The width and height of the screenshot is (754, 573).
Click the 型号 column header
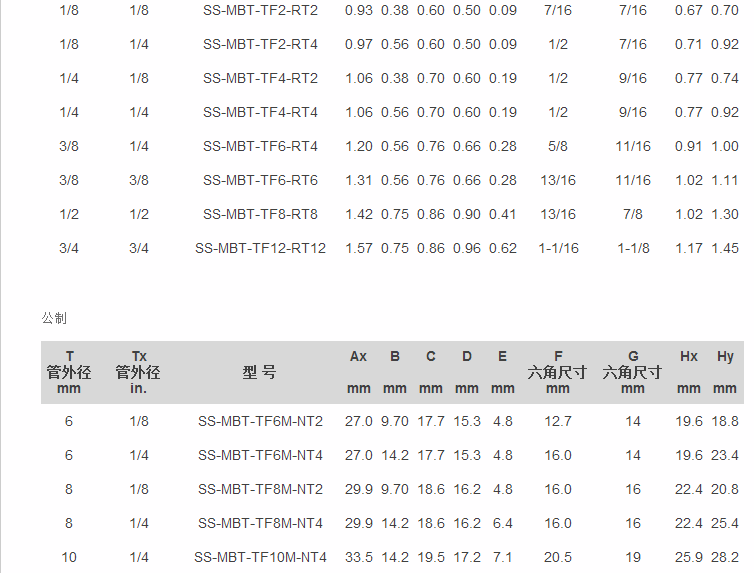[260, 372]
